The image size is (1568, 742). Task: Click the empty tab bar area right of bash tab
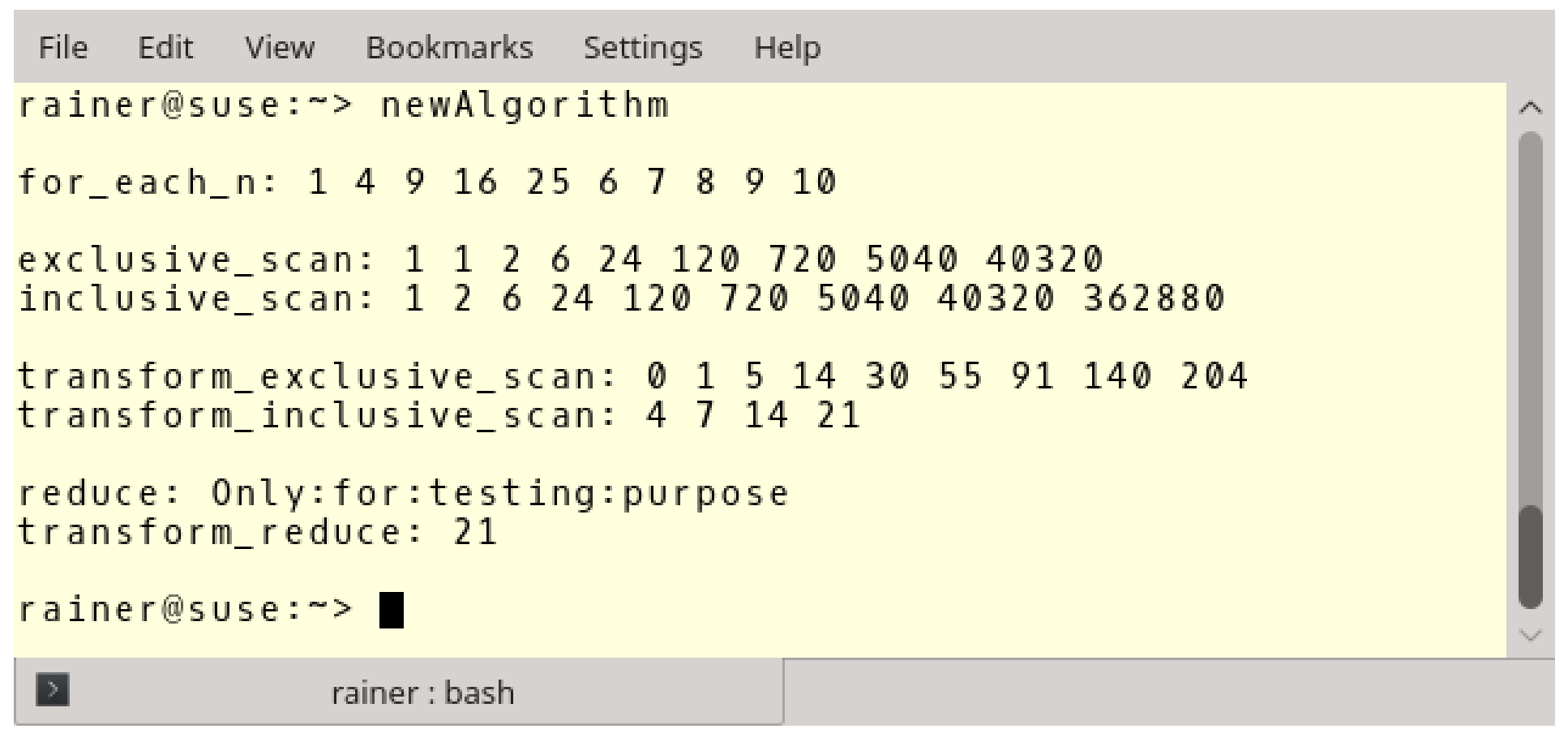[1169, 692]
